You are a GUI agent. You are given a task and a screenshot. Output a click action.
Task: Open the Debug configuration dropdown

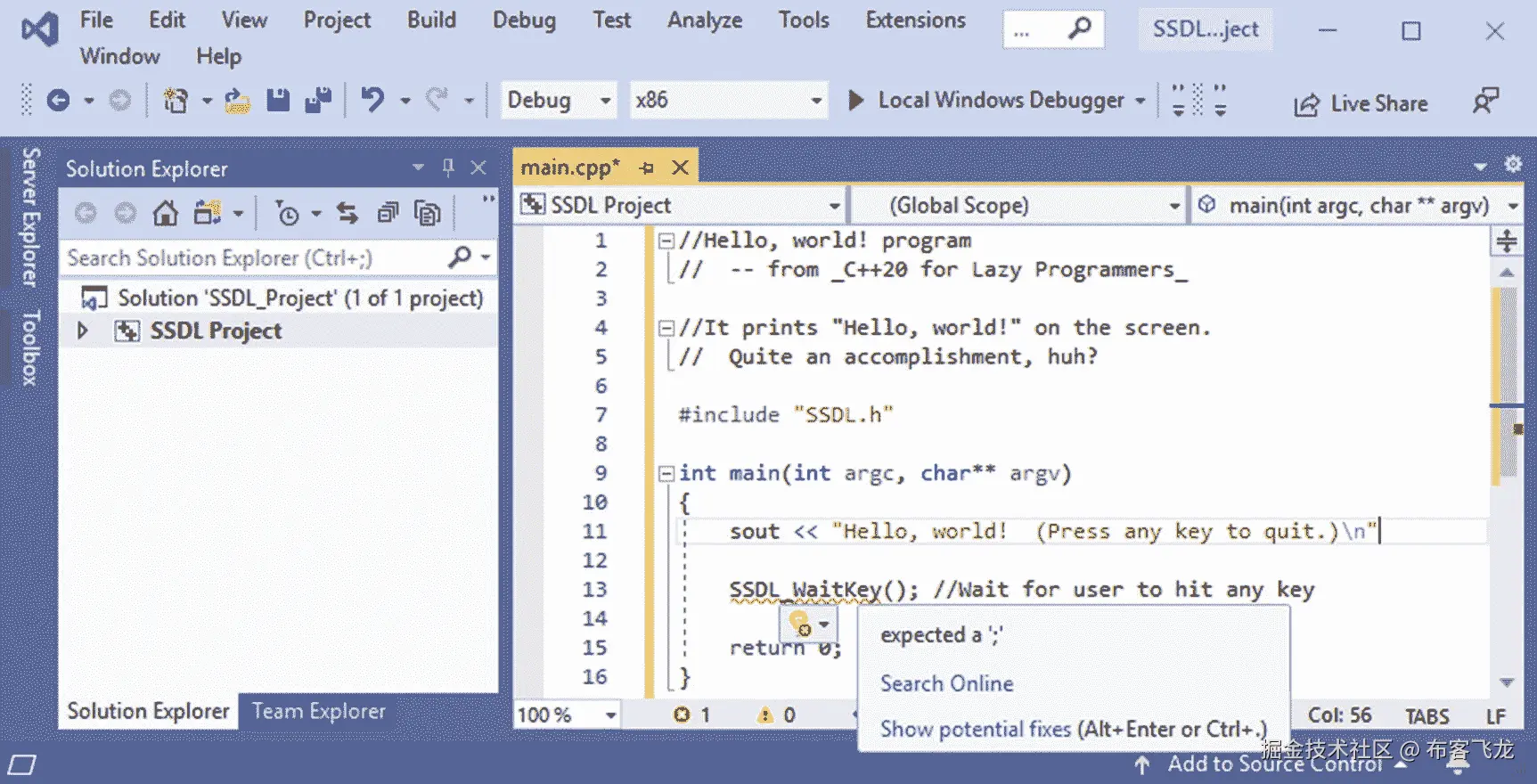pyautogui.click(x=558, y=100)
